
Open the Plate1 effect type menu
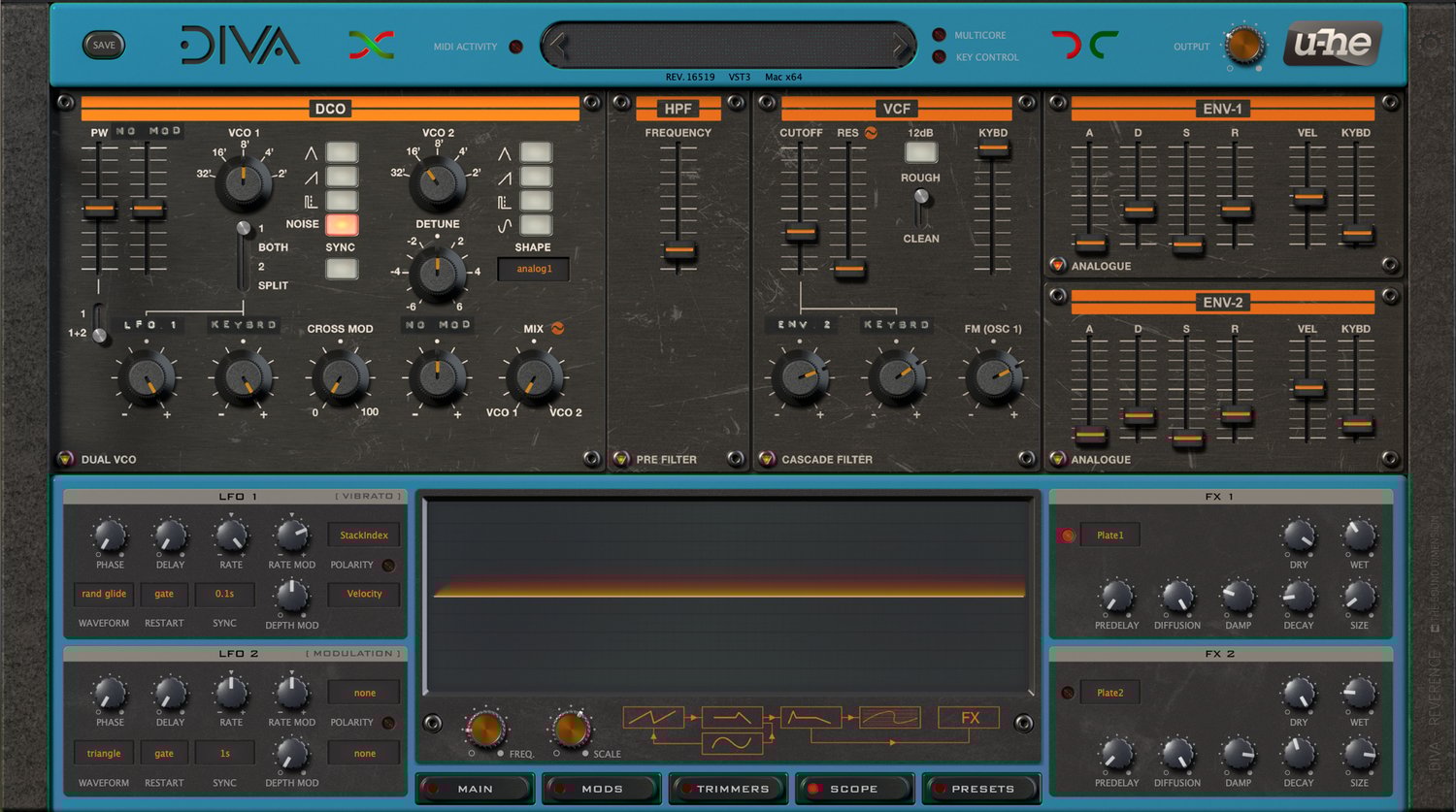pos(1110,535)
